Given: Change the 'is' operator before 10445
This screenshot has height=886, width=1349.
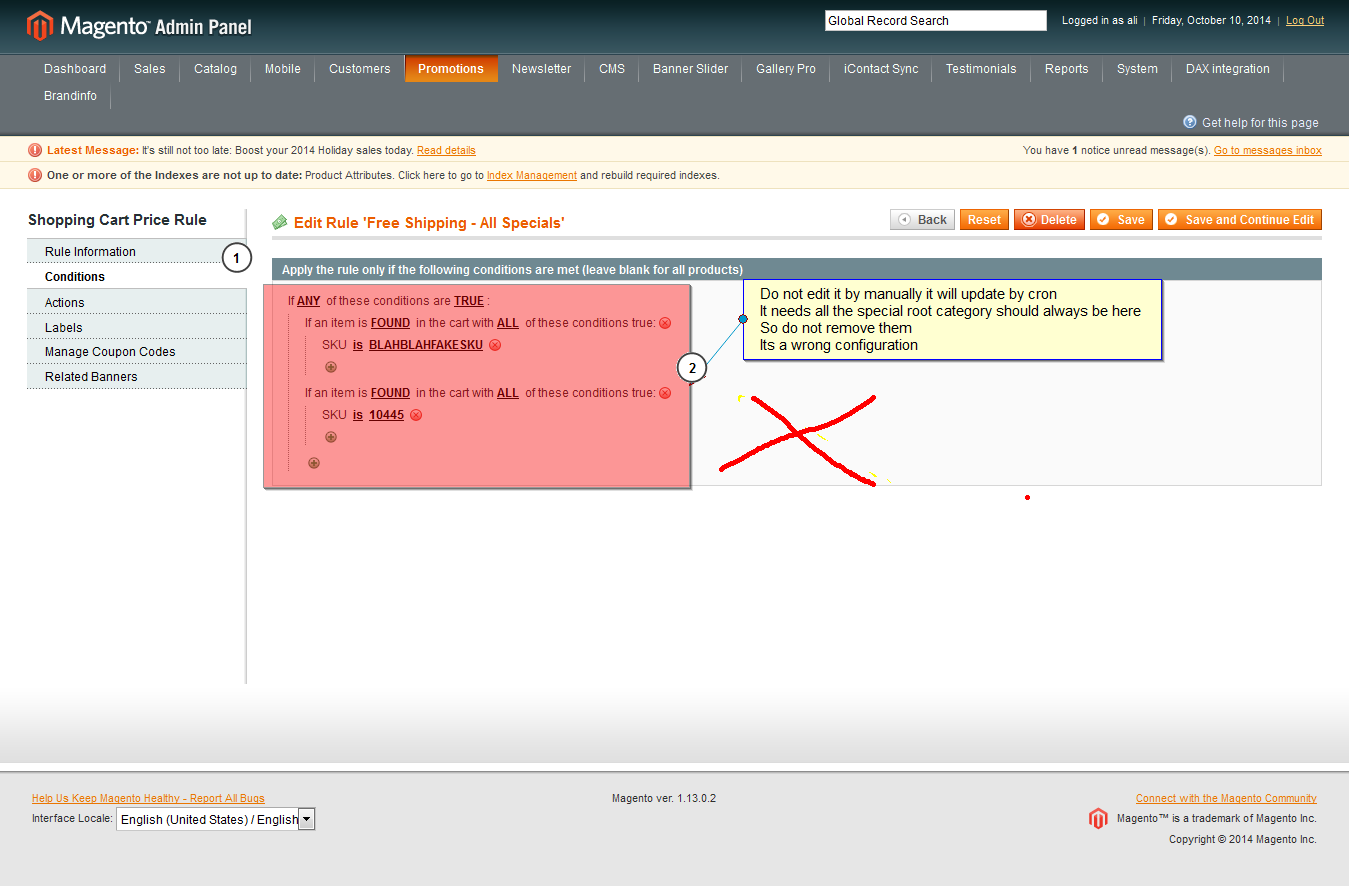Looking at the screenshot, I should click(358, 415).
